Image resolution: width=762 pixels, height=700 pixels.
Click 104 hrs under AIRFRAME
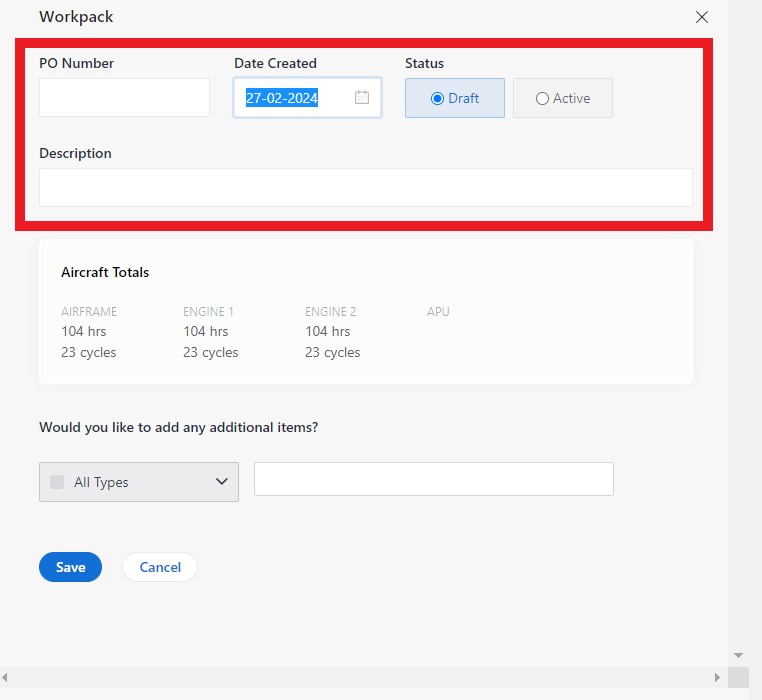tap(84, 332)
